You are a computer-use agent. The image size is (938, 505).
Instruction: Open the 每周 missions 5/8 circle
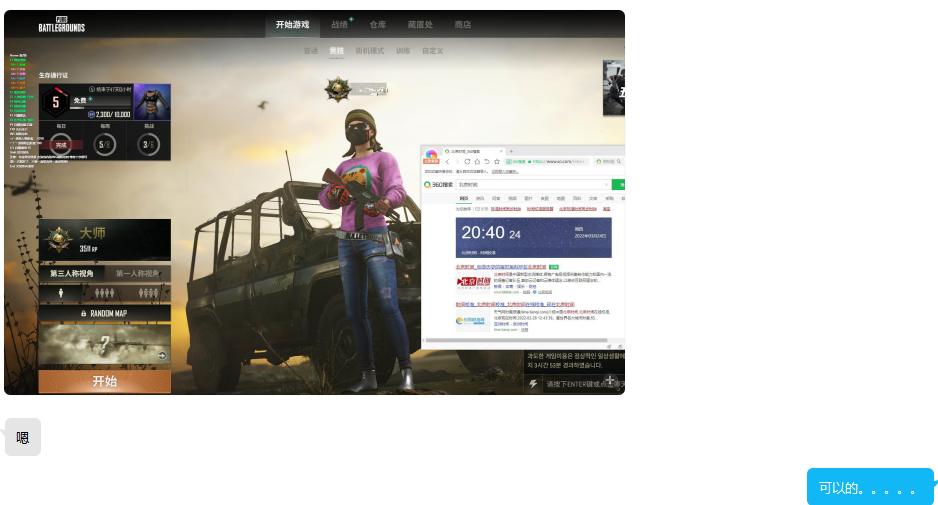[105, 144]
